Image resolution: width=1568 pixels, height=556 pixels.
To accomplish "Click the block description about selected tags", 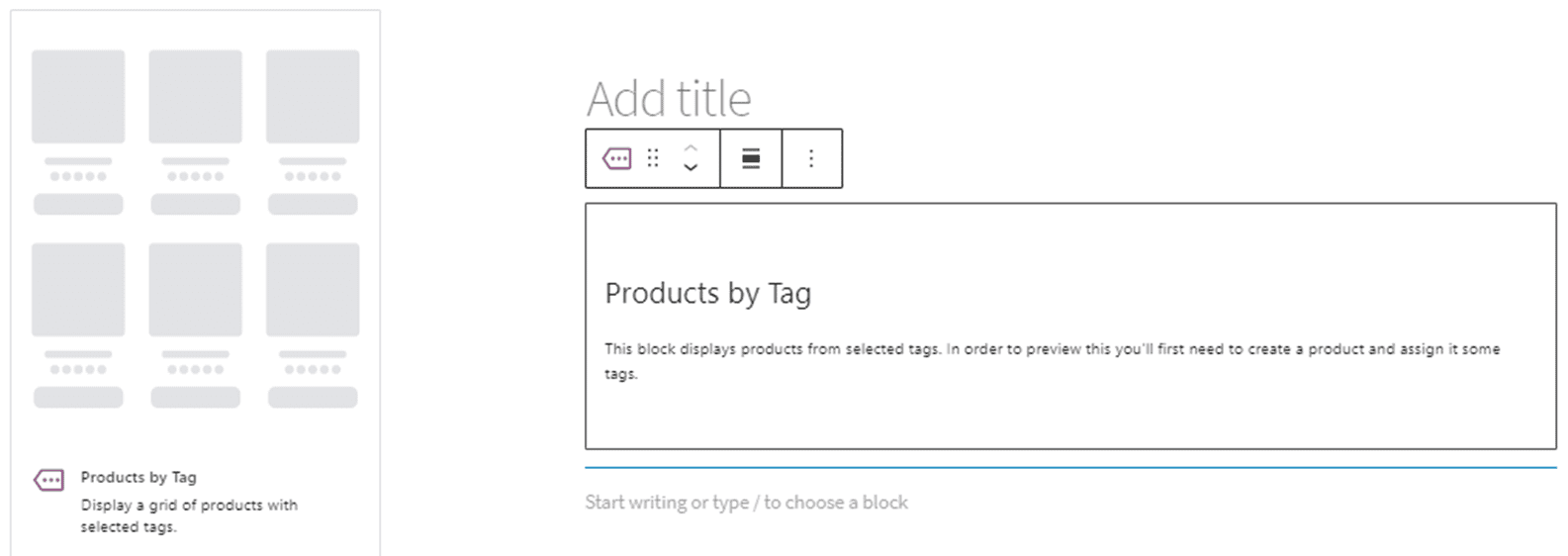I will coord(1051,350).
